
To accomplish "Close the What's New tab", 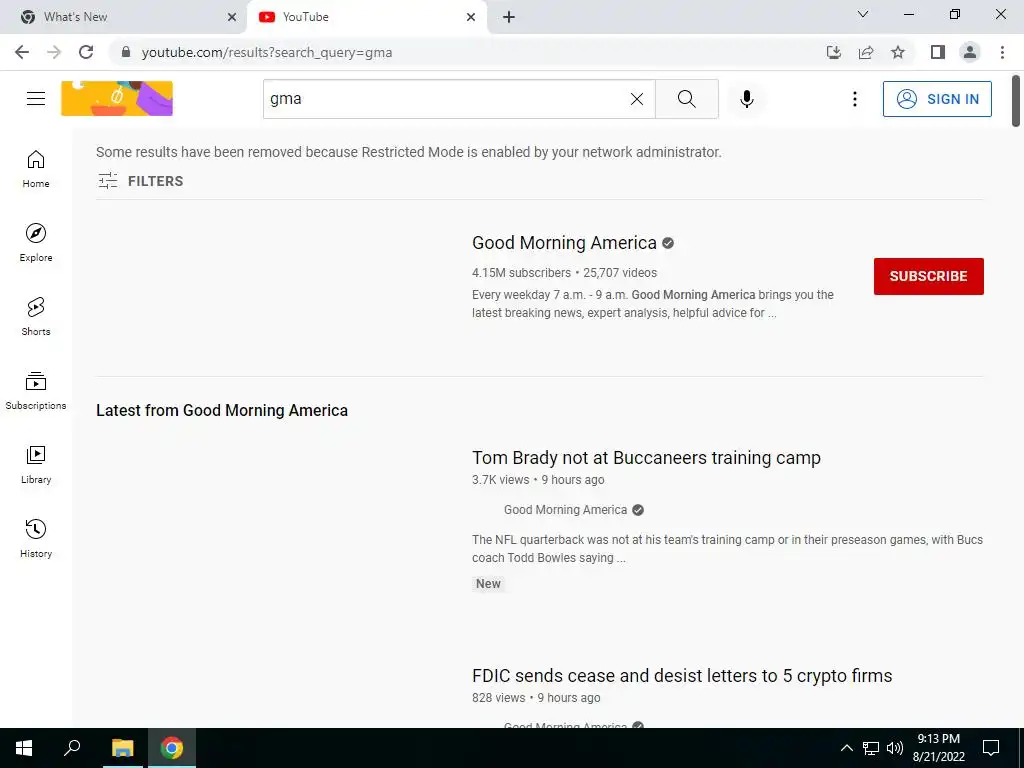I will pos(232,17).
